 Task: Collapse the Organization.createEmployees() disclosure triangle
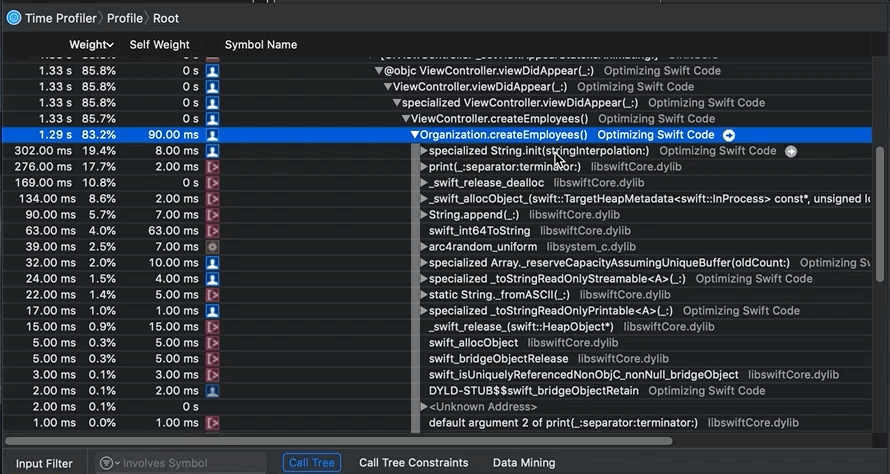(415, 135)
